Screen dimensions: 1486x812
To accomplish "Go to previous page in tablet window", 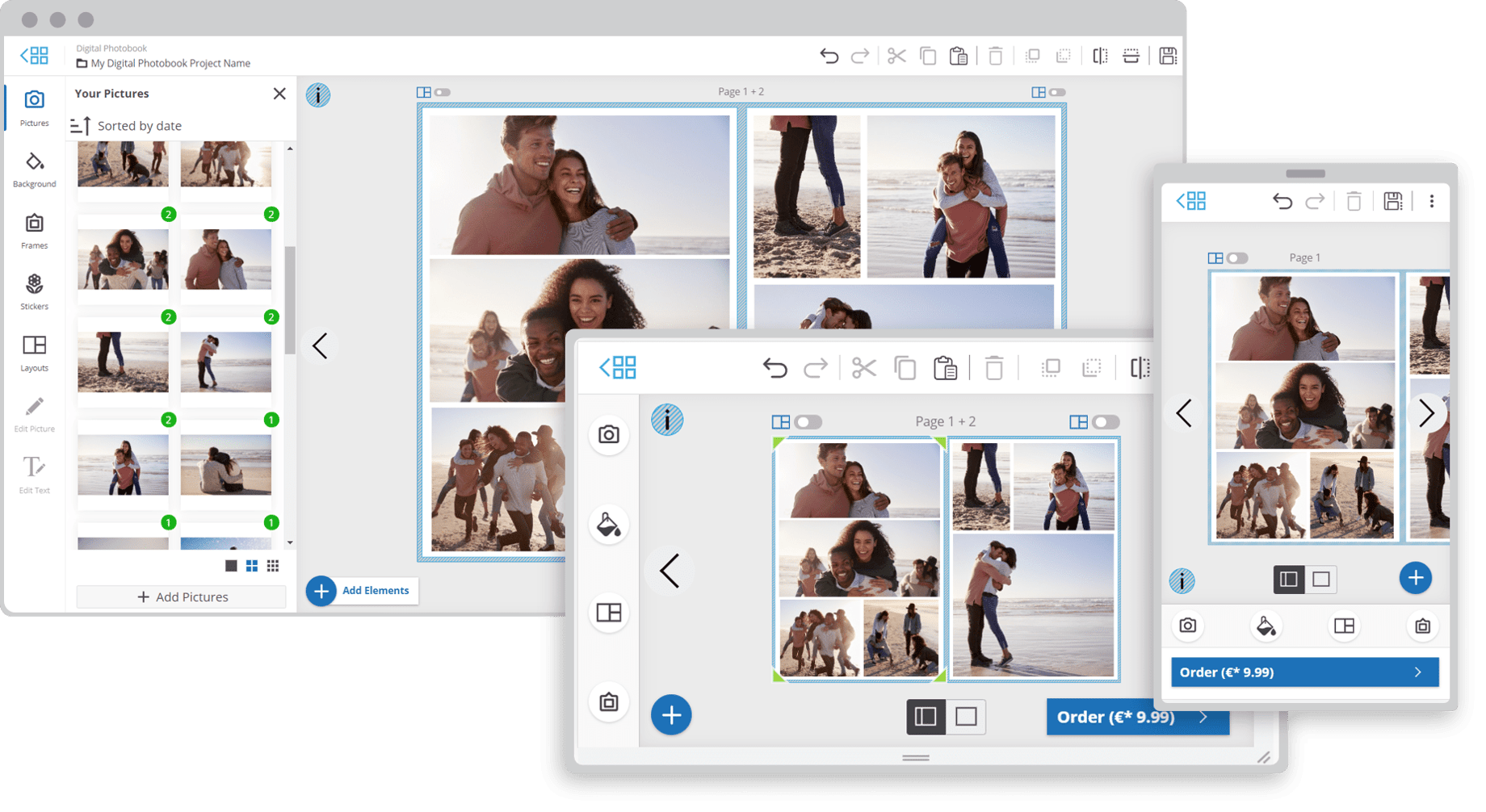I will click(670, 571).
